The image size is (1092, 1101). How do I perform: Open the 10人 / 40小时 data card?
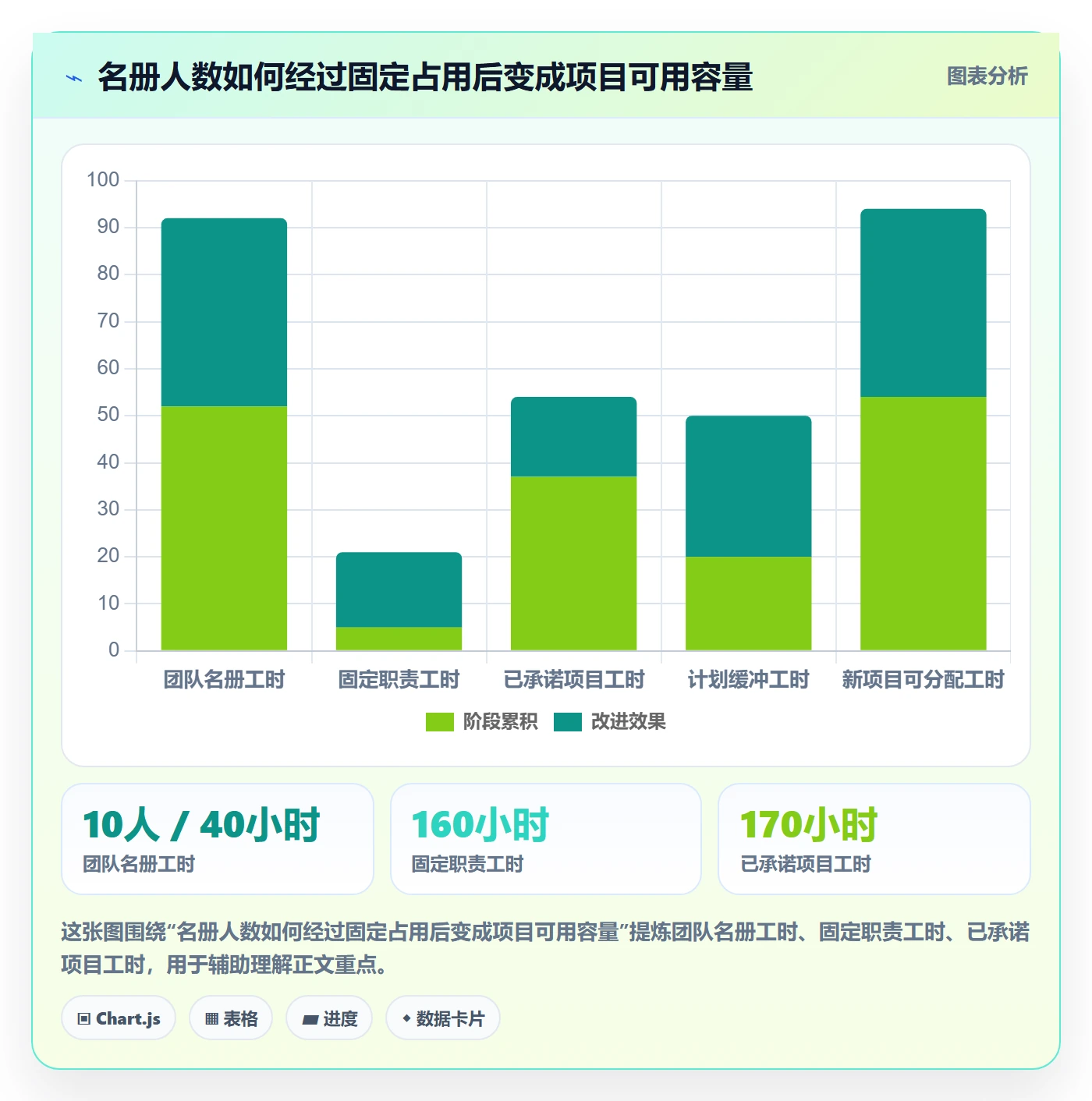pyautogui.click(x=218, y=839)
